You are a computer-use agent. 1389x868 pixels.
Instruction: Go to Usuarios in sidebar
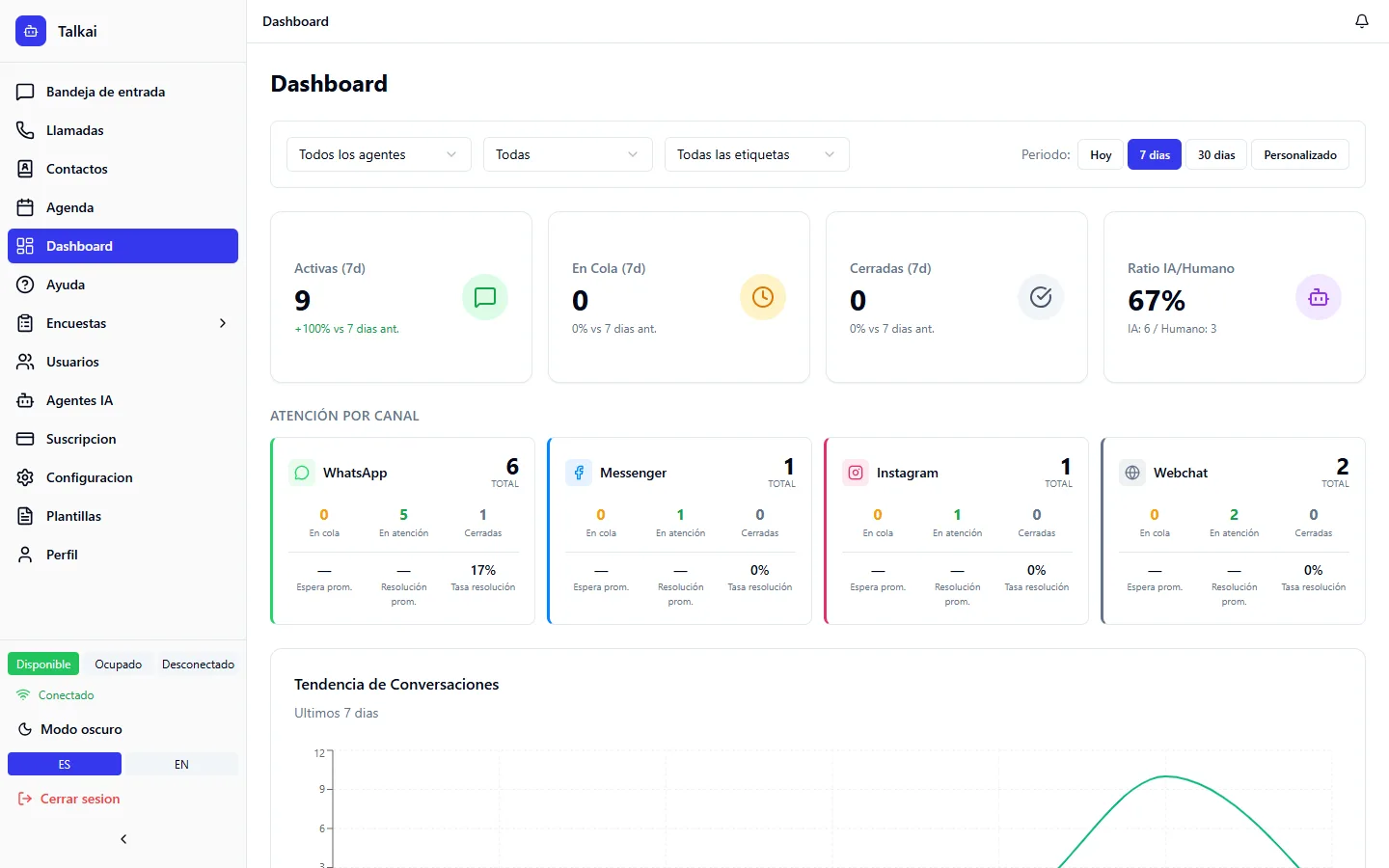pyautogui.click(x=123, y=362)
